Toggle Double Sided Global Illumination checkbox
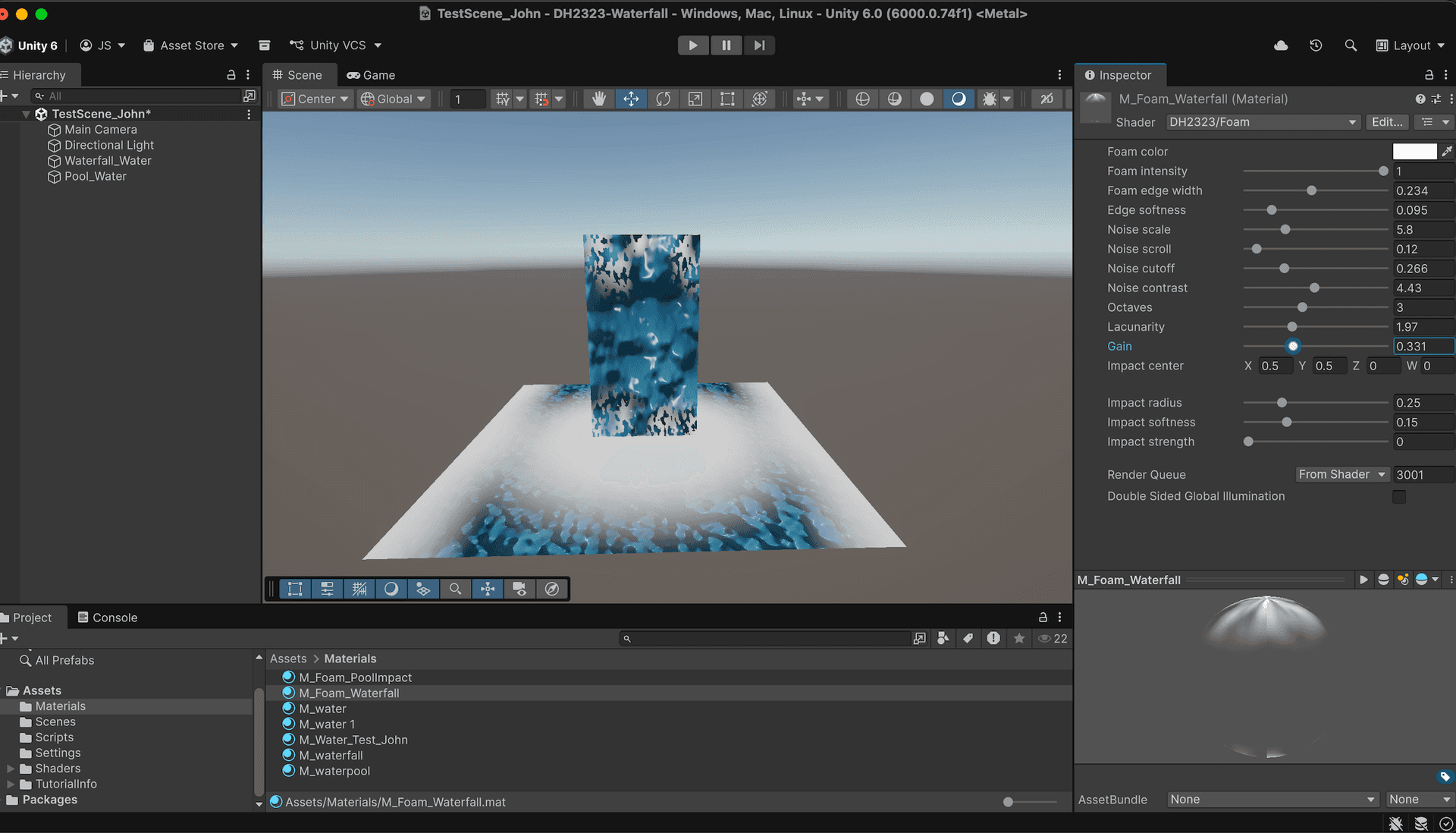This screenshot has width=1456, height=833. [x=1399, y=496]
